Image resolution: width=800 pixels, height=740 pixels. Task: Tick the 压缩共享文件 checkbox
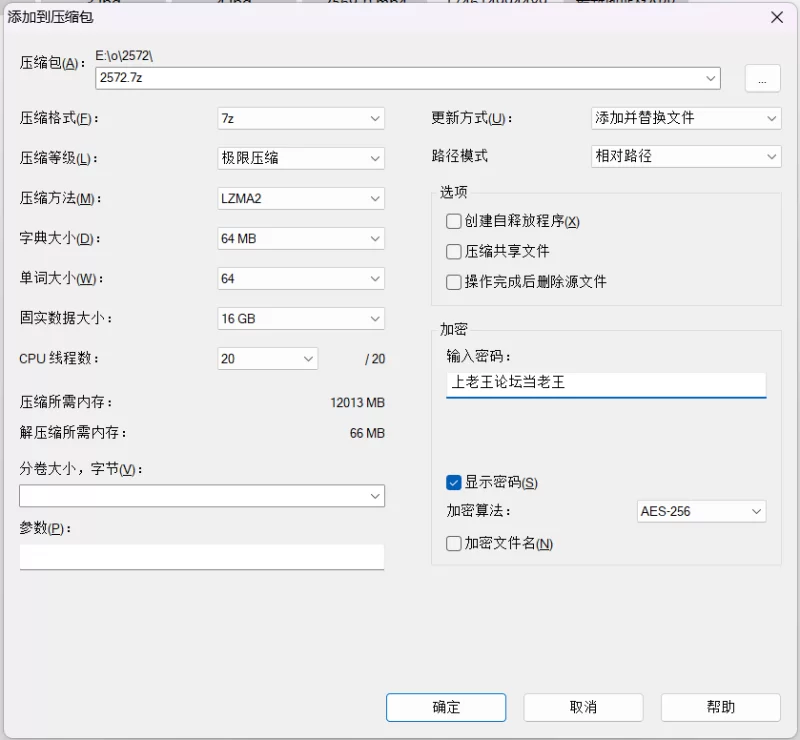pos(453,252)
